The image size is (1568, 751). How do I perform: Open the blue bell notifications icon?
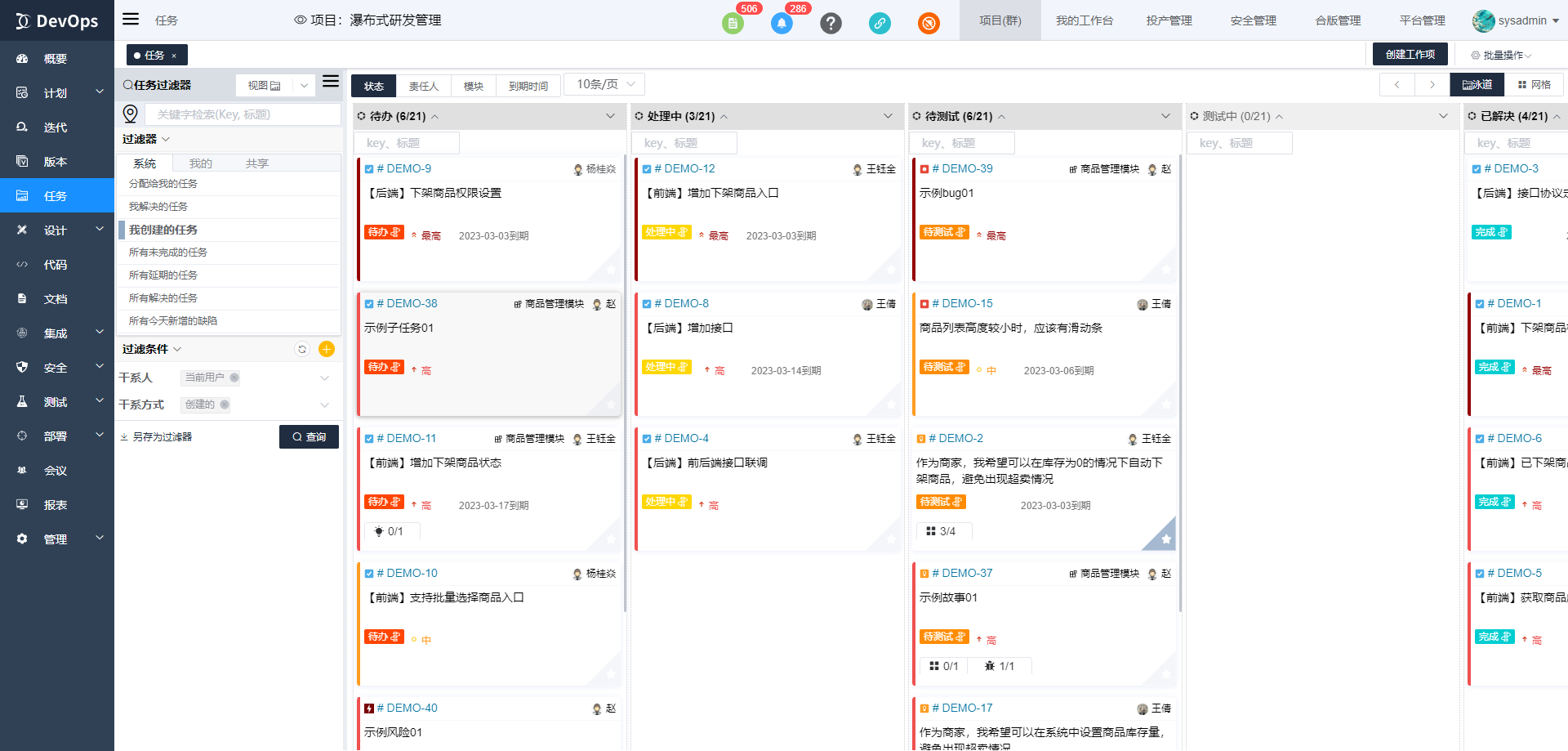point(782,23)
